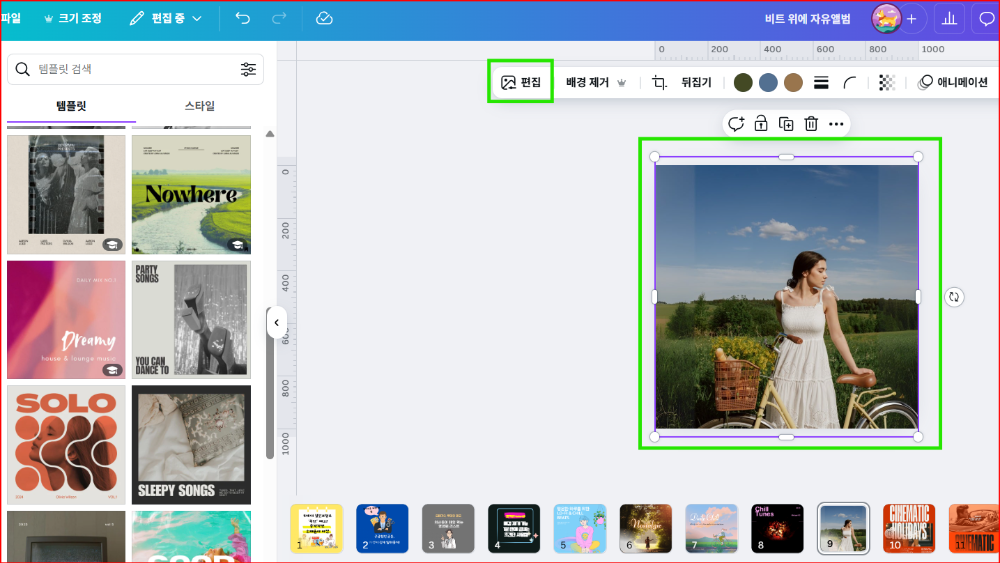Image resolution: width=1000 pixels, height=563 pixels.
Task: Select the Party Songs template
Action: click(x=191, y=319)
